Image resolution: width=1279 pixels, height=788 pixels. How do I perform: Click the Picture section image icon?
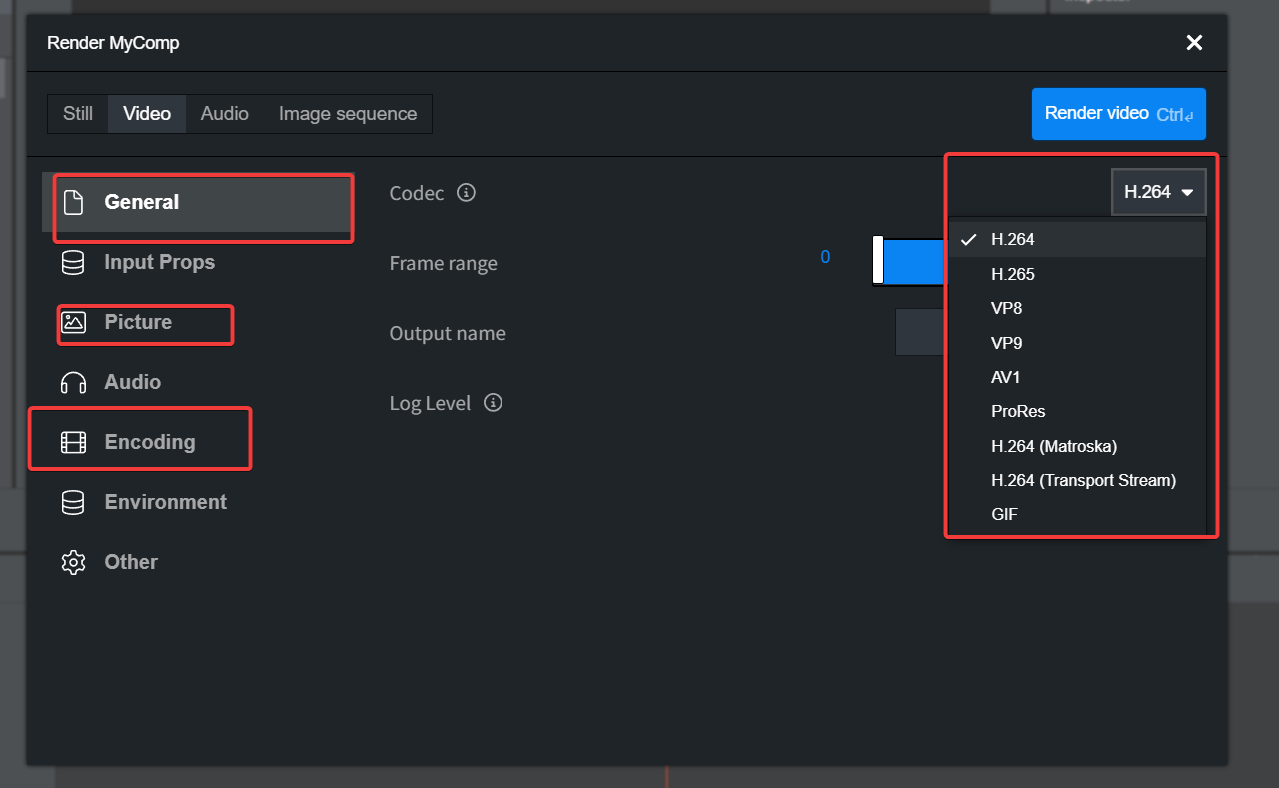(x=73, y=322)
